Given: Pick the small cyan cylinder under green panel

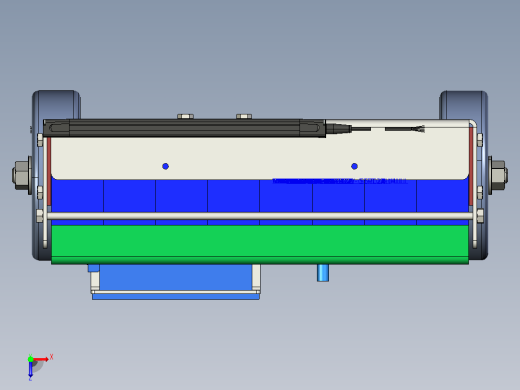Looking at the screenshot, I should click(323, 273).
